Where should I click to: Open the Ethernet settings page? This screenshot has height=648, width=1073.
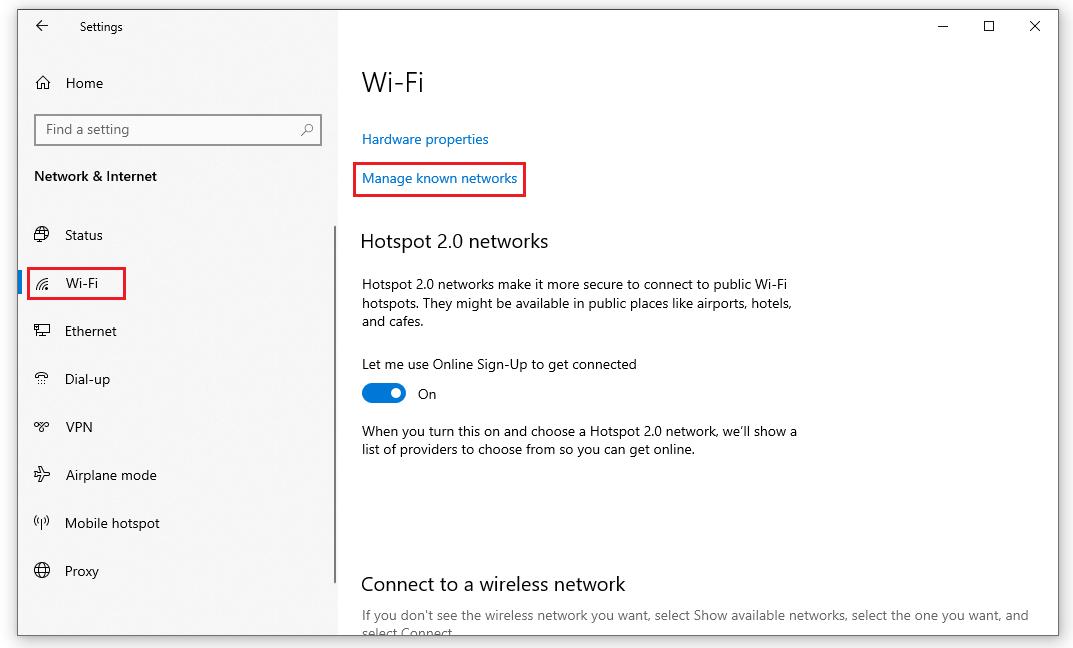coord(90,331)
